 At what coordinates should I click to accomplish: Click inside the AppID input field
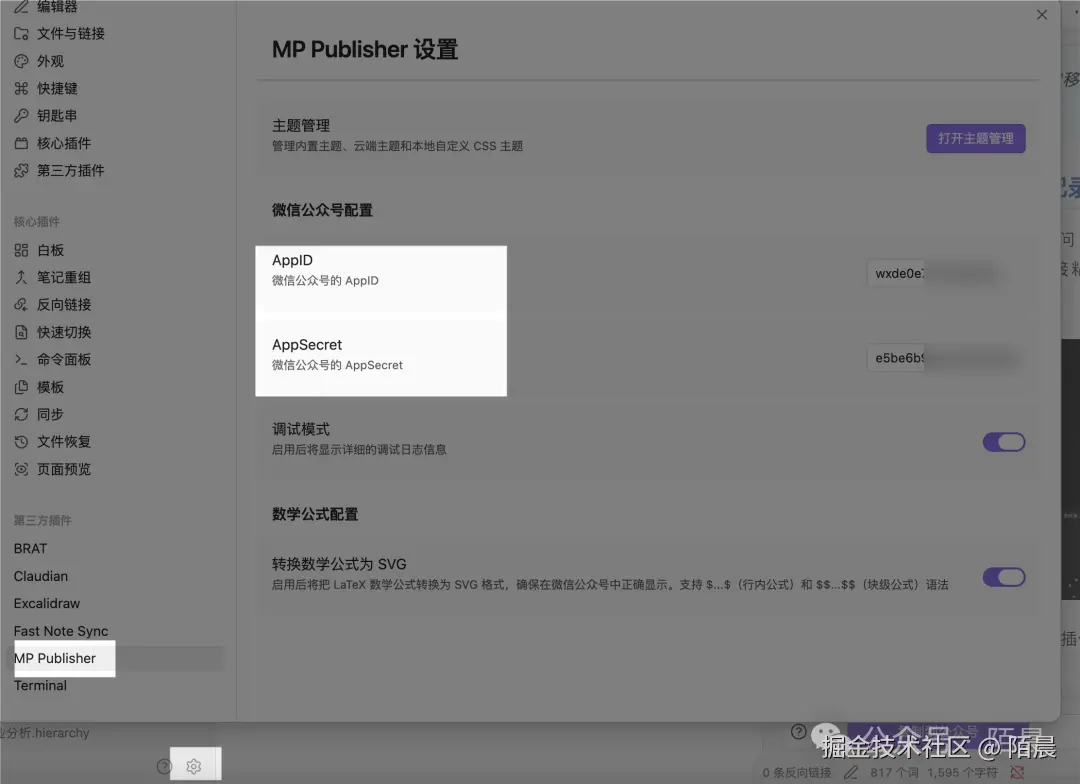point(940,272)
